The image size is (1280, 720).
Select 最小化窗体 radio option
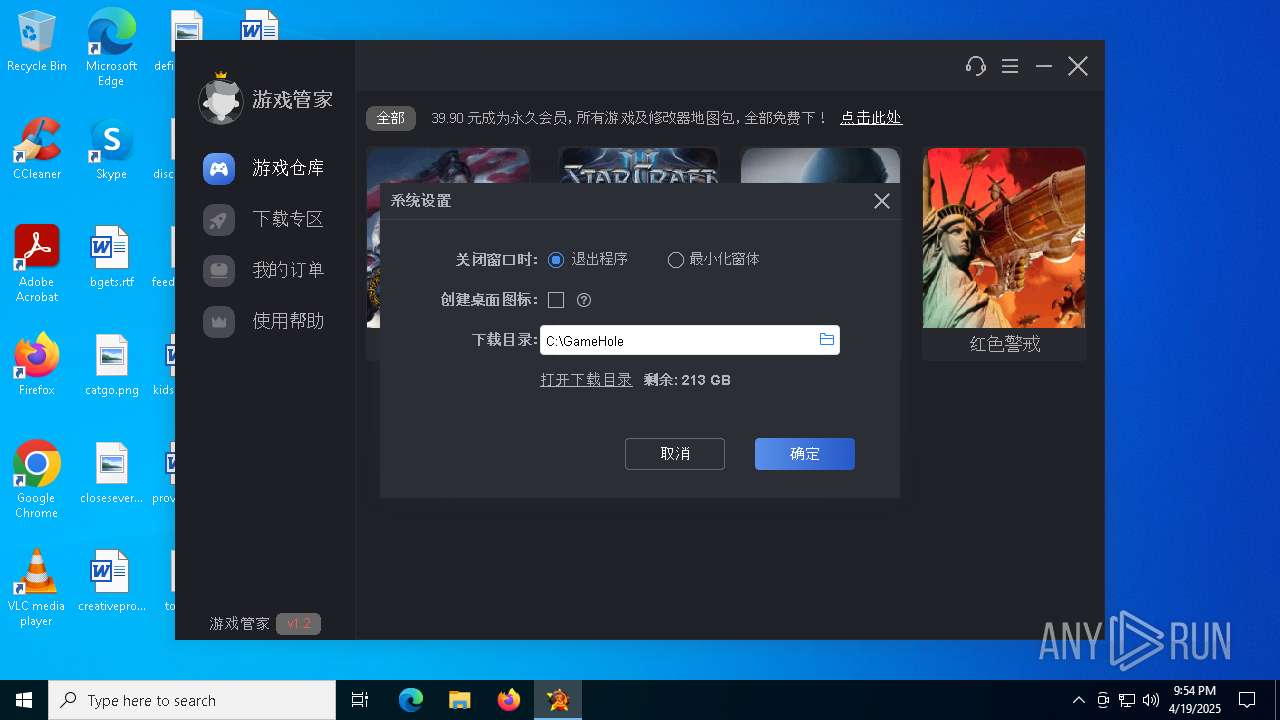click(x=676, y=260)
